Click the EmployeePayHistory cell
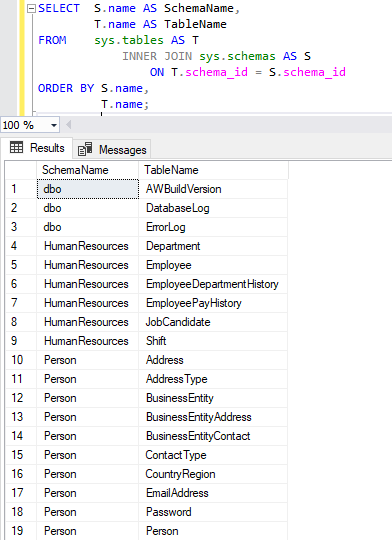 pos(213,303)
